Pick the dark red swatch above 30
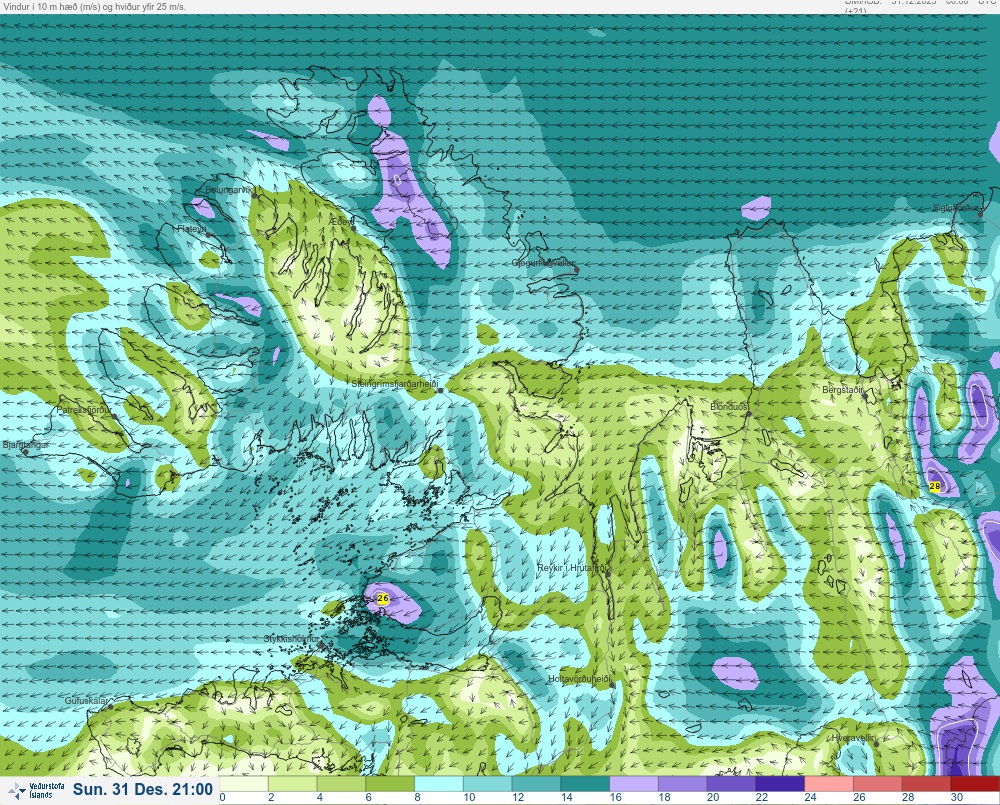The height and width of the screenshot is (805, 1000). 975,783
